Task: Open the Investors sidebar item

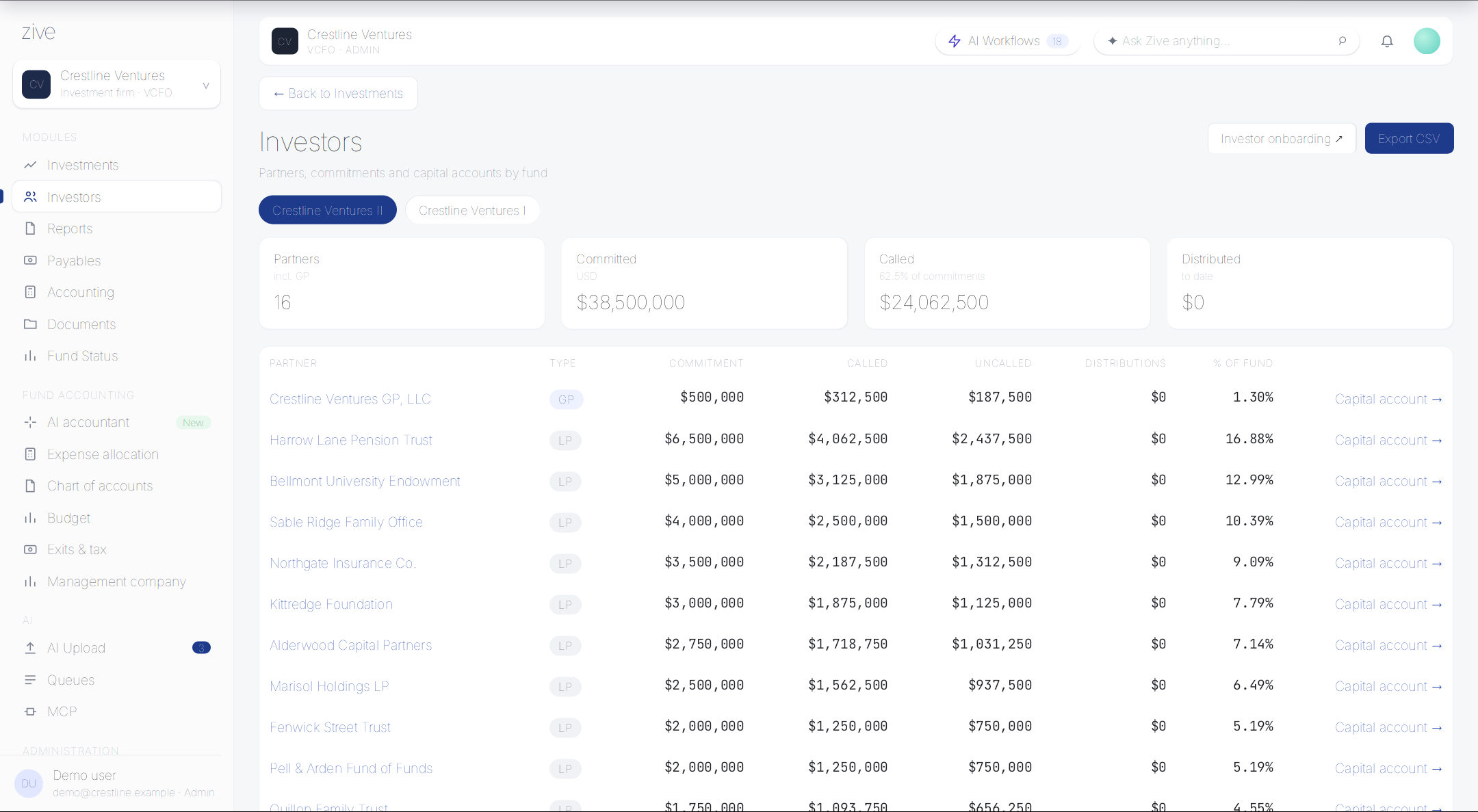Action: tap(116, 197)
